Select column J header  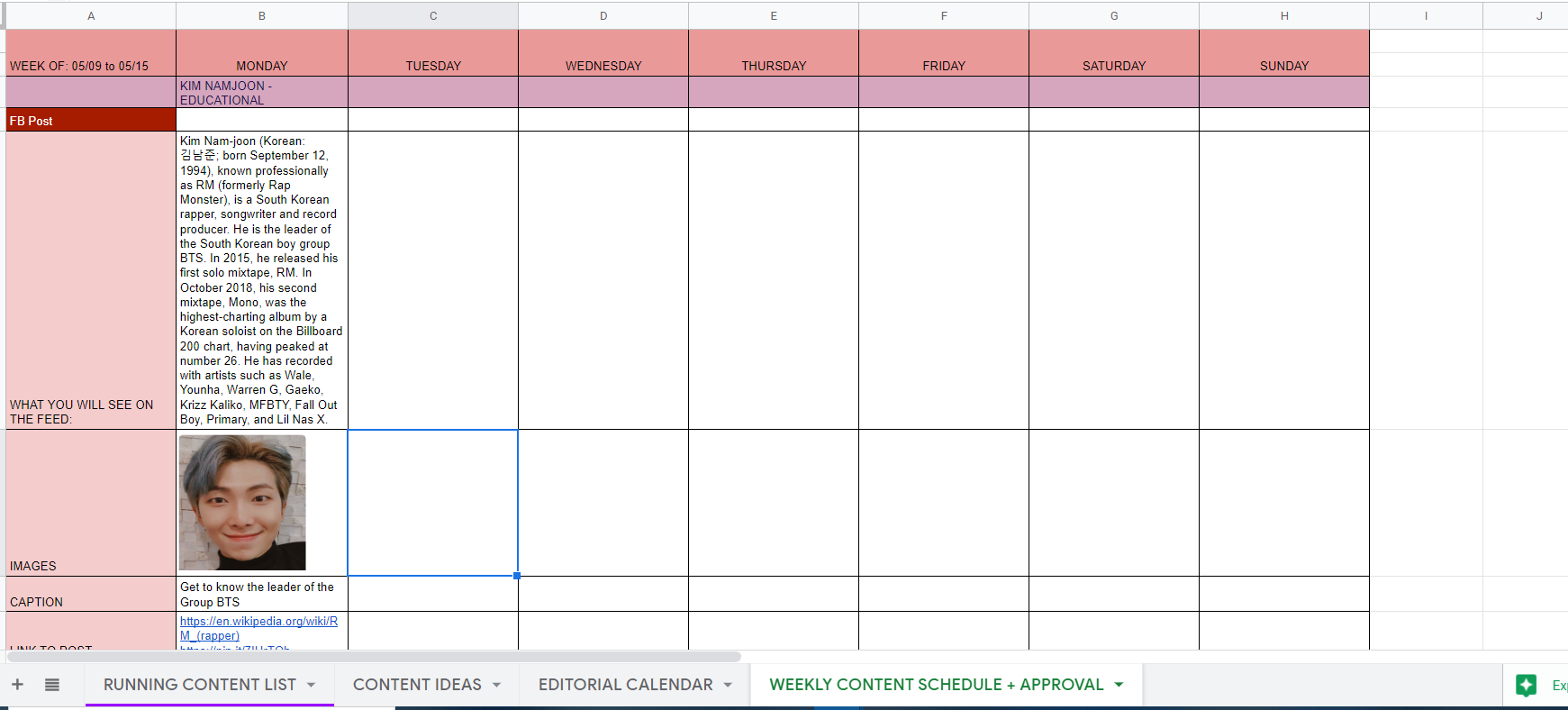[1526, 16]
